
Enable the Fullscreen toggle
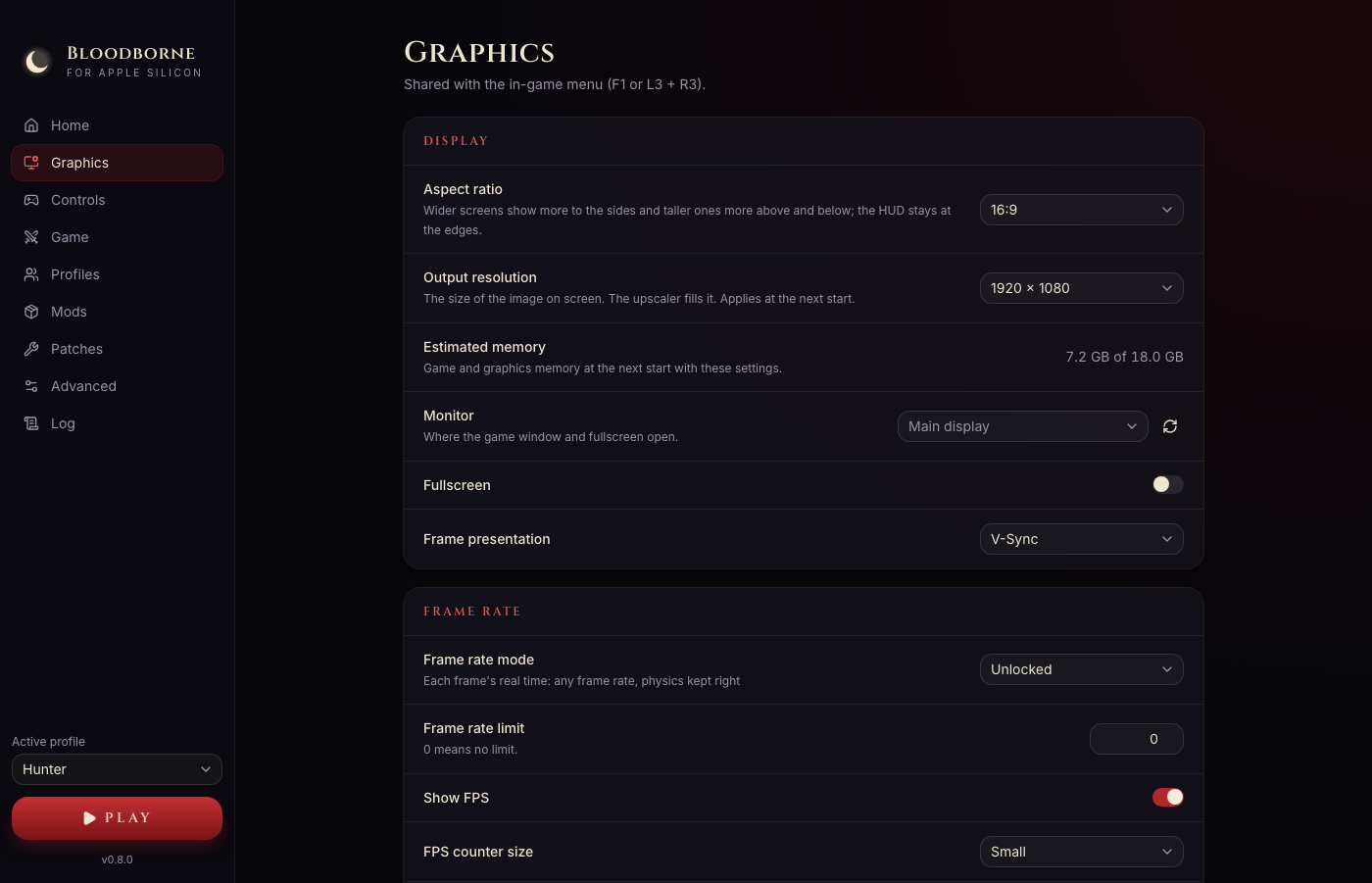[x=1168, y=484]
